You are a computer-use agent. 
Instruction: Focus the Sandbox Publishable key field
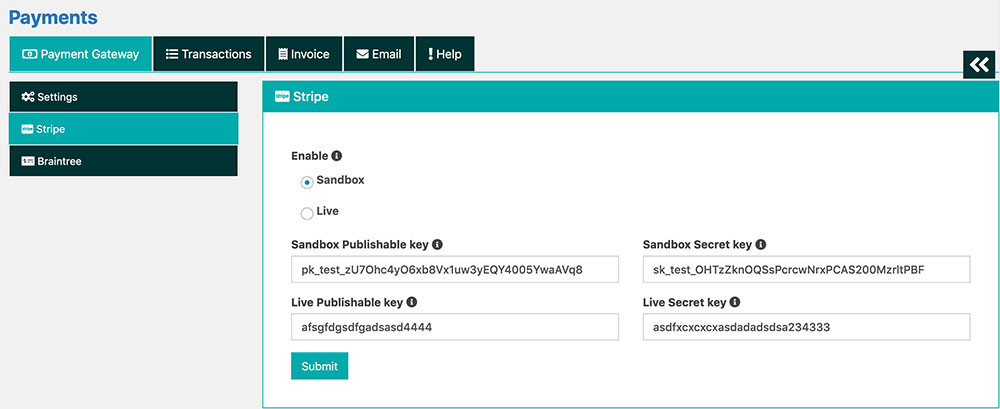tap(455, 269)
